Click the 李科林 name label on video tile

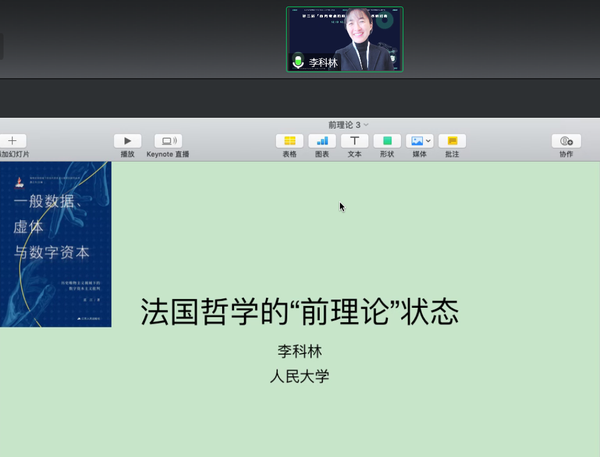click(323, 62)
